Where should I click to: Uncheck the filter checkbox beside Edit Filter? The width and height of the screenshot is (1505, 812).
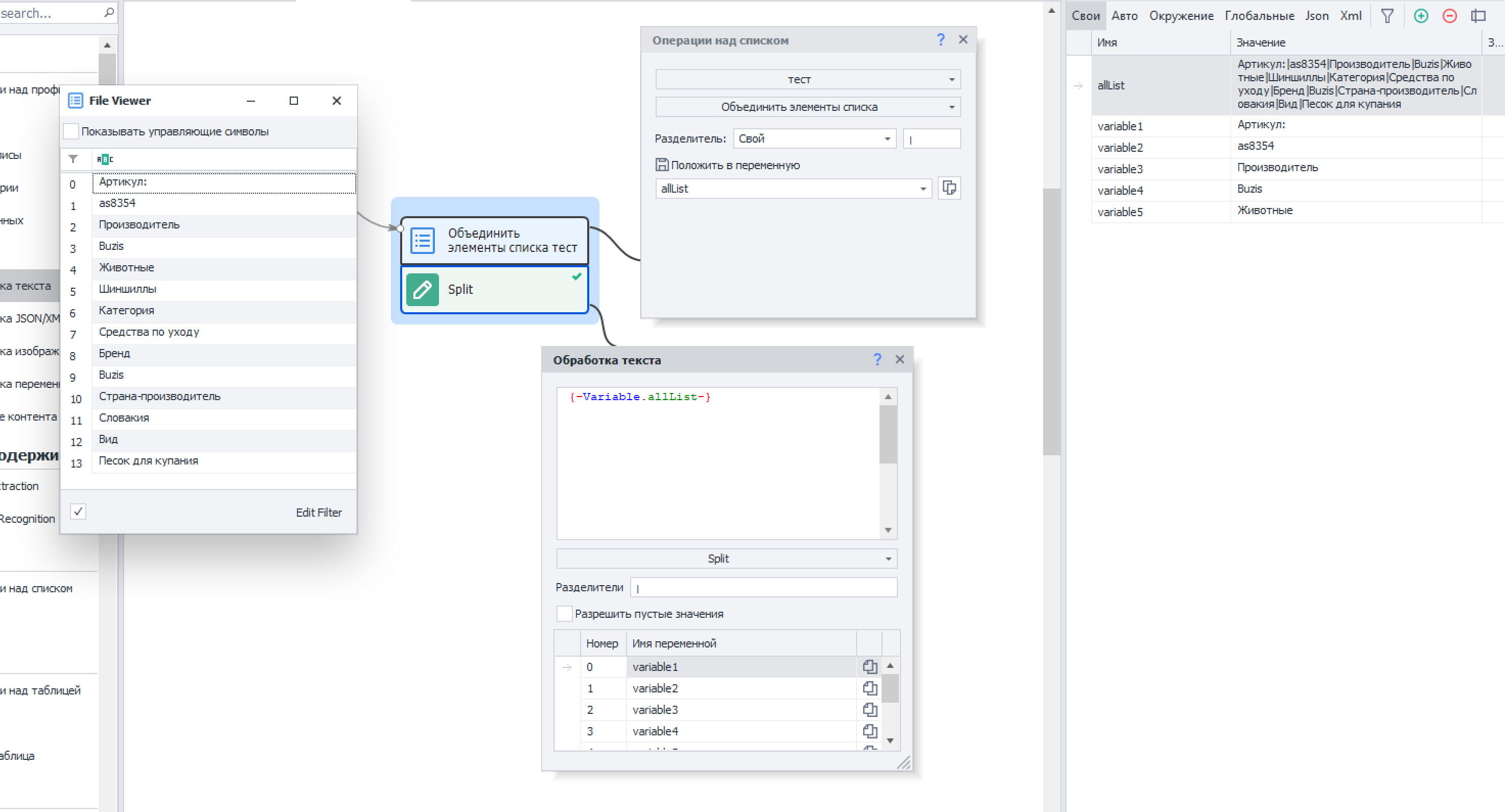(x=78, y=512)
